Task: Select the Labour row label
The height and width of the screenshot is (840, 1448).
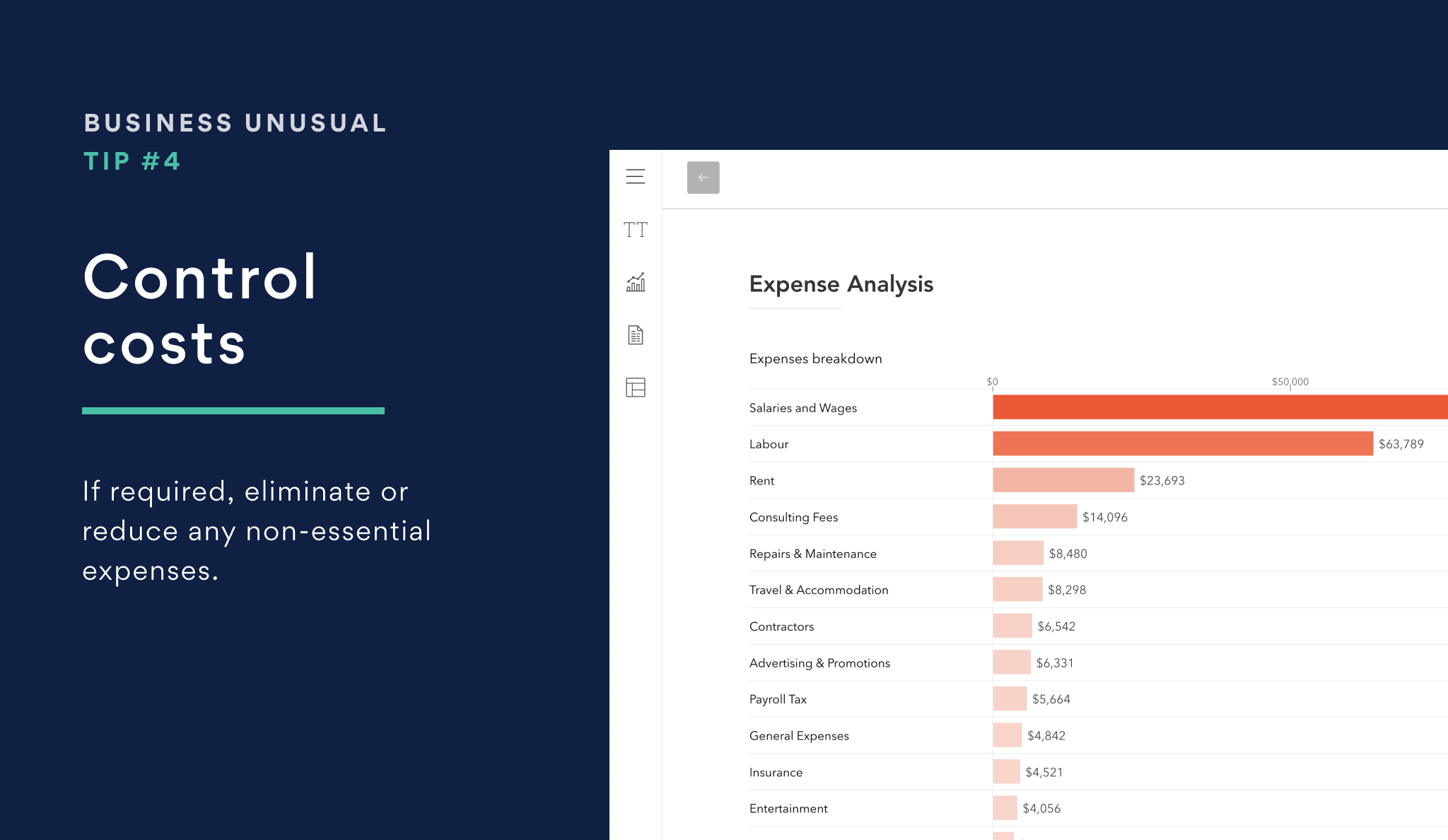Action: (769, 444)
